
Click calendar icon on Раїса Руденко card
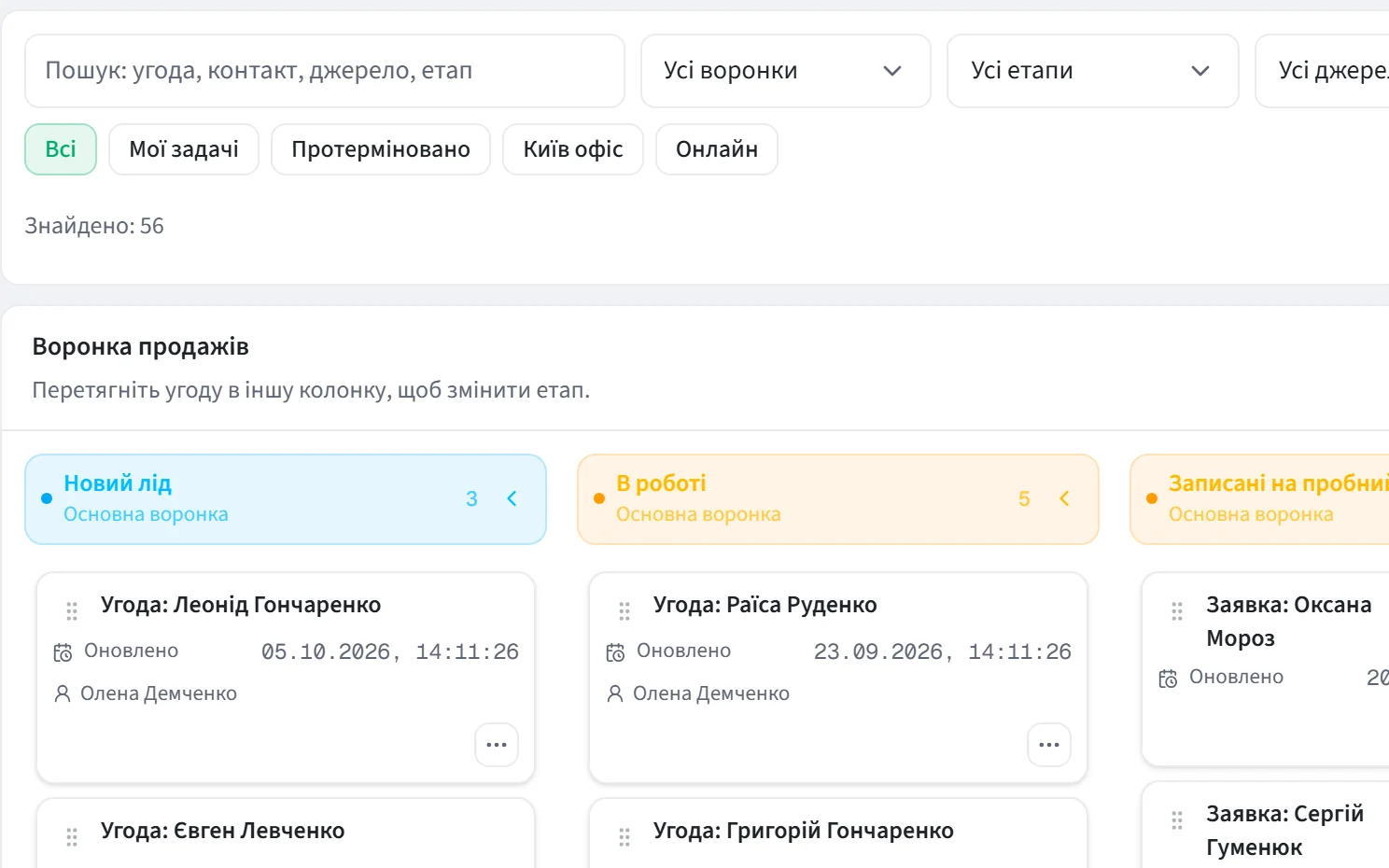pos(615,652)
